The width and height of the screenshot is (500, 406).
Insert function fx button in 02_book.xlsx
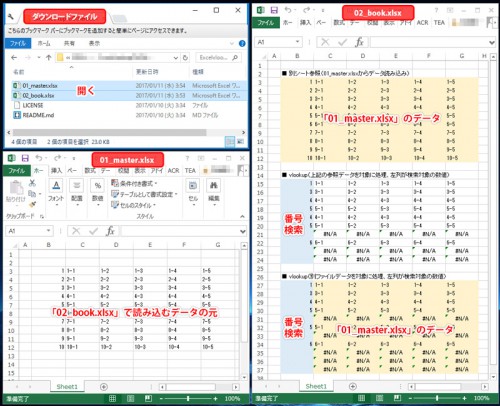click(359, 42)
